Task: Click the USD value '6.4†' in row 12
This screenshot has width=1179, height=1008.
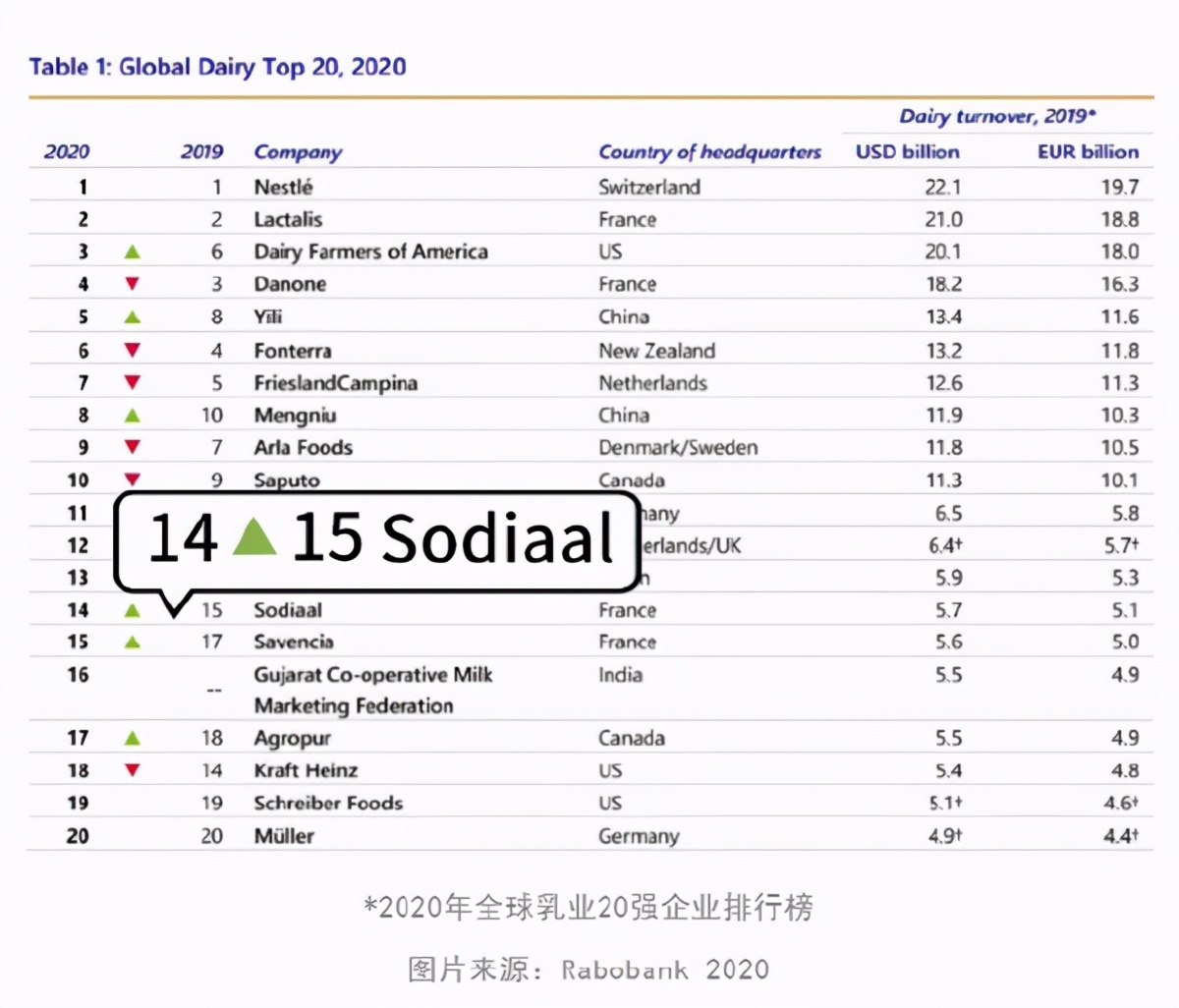Action: [945, 545]
